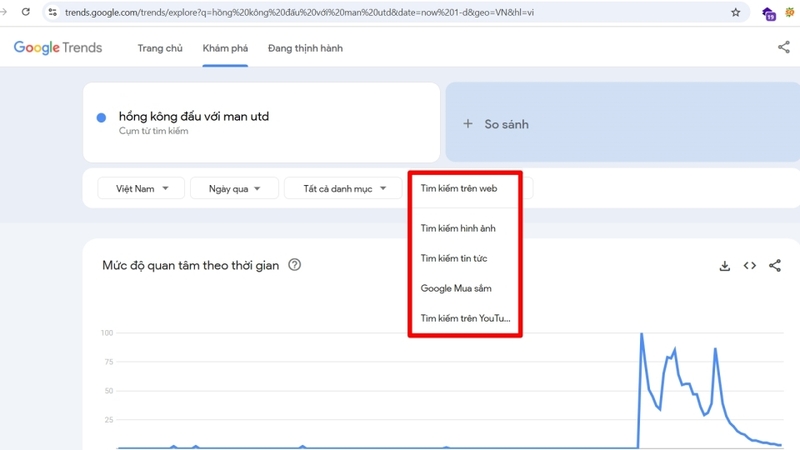Open the Tất cả danh mục dropdown
The height and width of the screenshot is (450, 800).
pyautogui.click(x=343, y=189)
